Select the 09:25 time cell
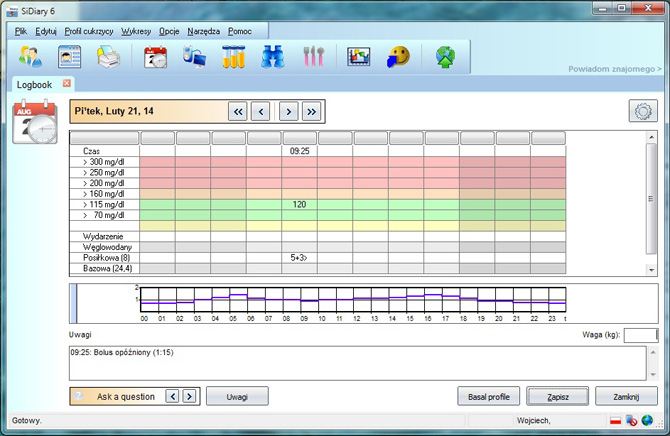670x436 pixels. (x=299, y=151)
